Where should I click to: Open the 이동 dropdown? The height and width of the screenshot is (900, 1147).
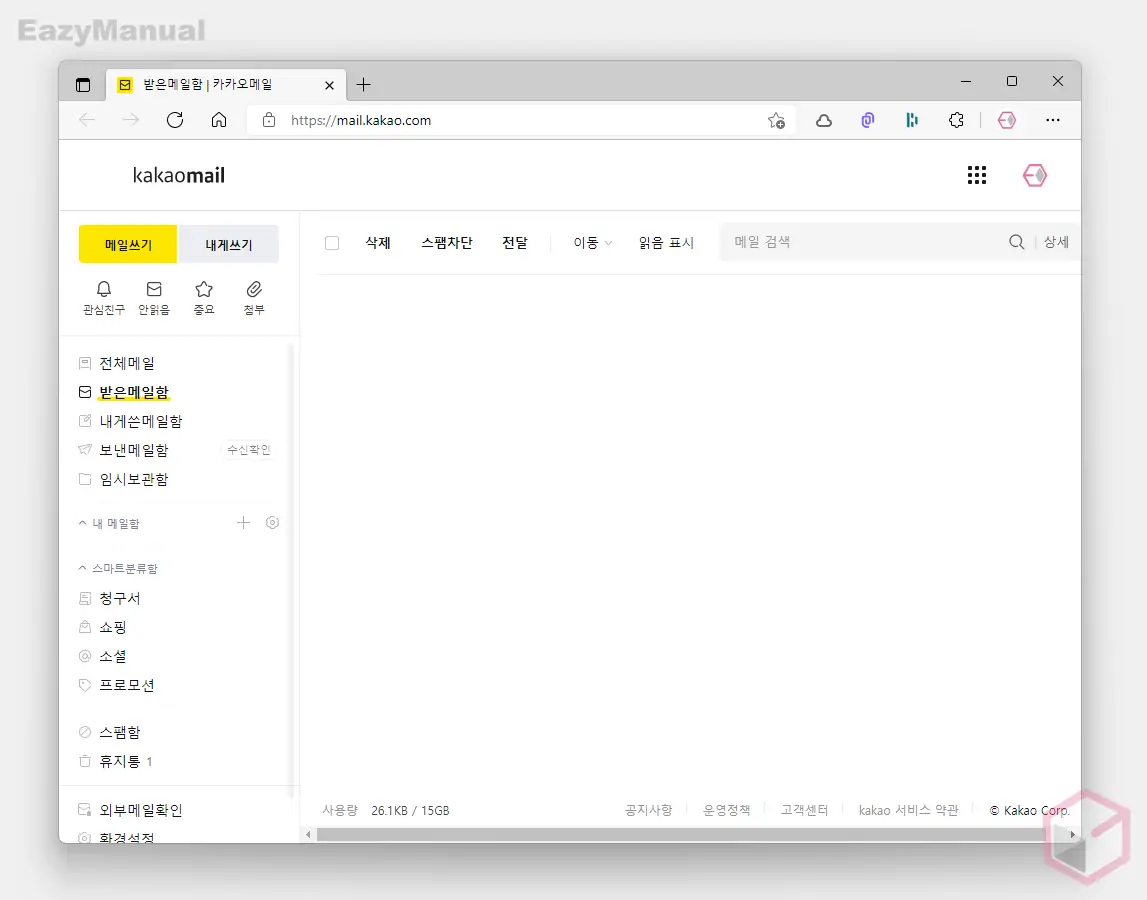tap(593, 243)
